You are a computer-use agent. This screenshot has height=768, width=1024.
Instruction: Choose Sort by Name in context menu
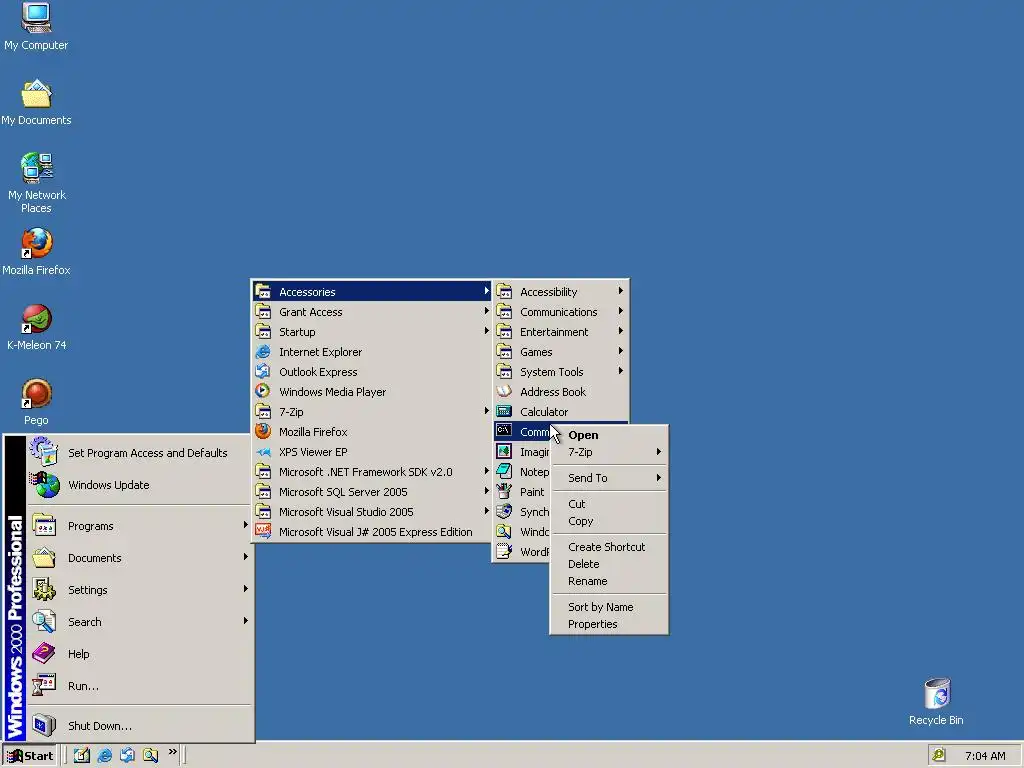tap(609, 607)
